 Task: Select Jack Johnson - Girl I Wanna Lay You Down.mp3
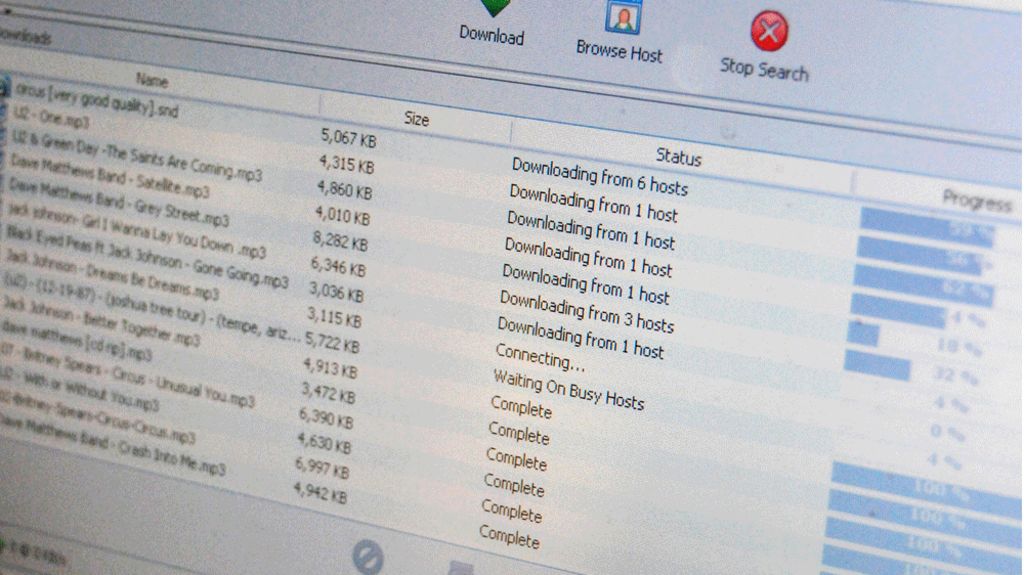tap(135, 231)
